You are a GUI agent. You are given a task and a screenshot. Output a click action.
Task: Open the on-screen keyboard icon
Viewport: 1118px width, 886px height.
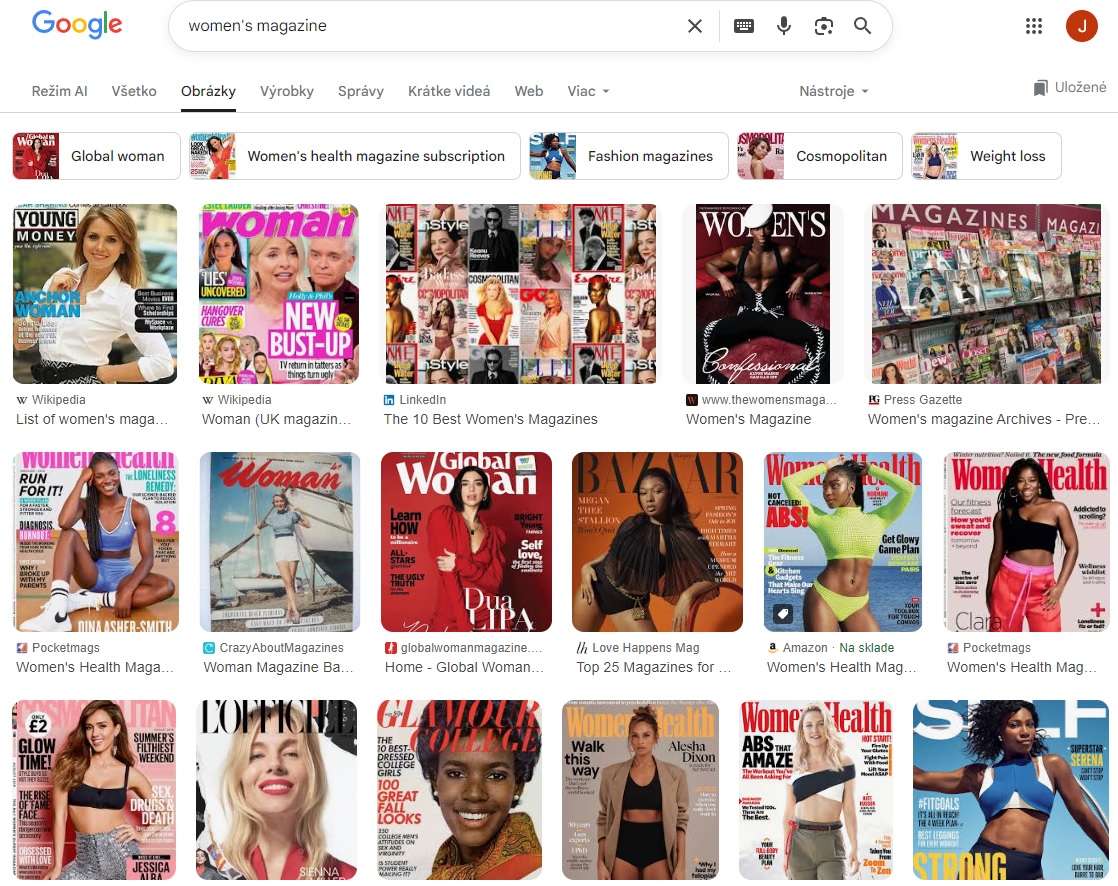pos(744,26)
